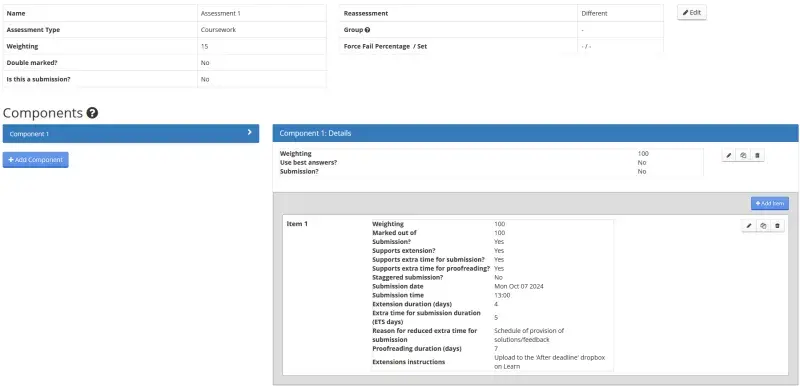
Task: Click the 'Use best answers?' label
Action: pos(309,163)
